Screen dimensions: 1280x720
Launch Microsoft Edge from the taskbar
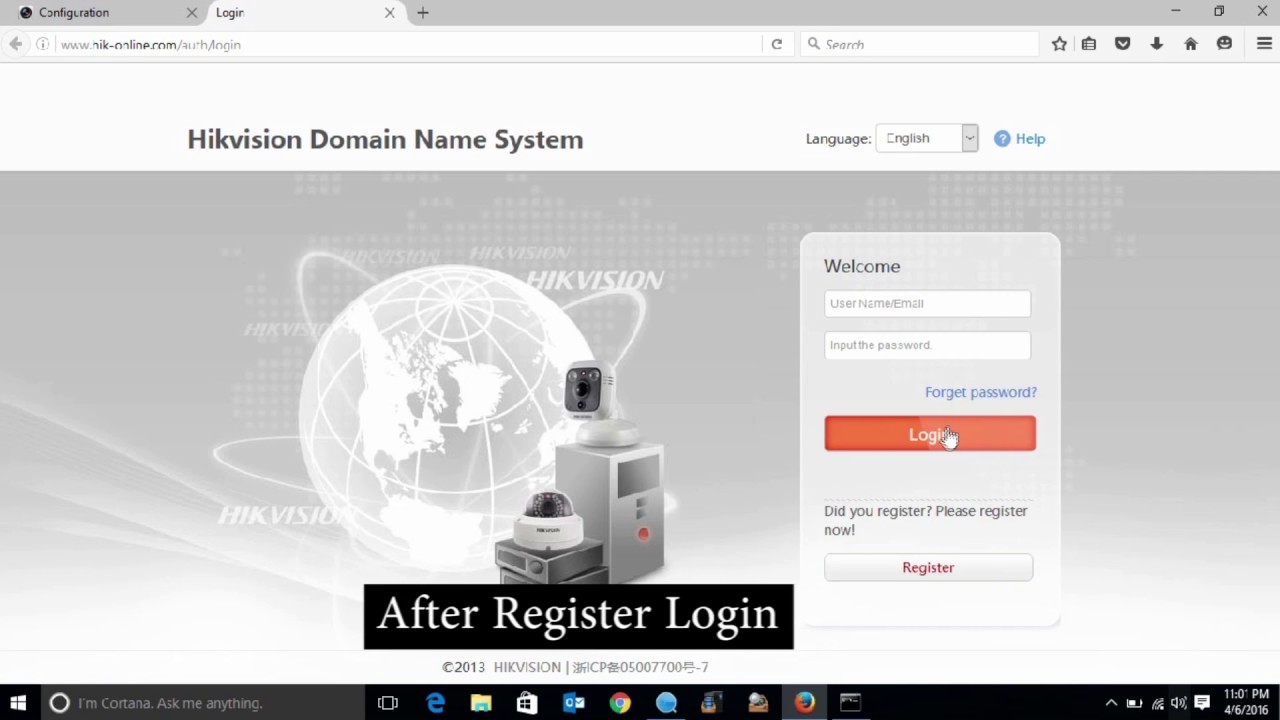coord(435,703)
